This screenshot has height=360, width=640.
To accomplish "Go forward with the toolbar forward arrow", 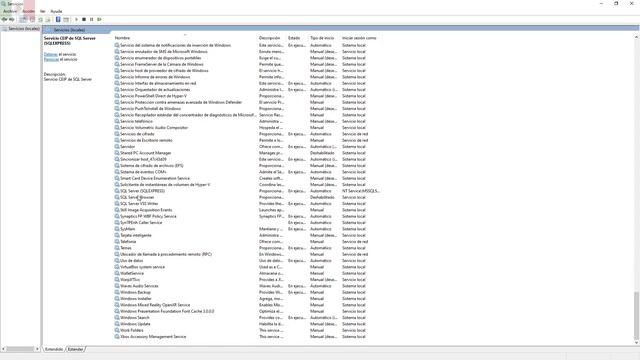I will (x=11, y=19).
